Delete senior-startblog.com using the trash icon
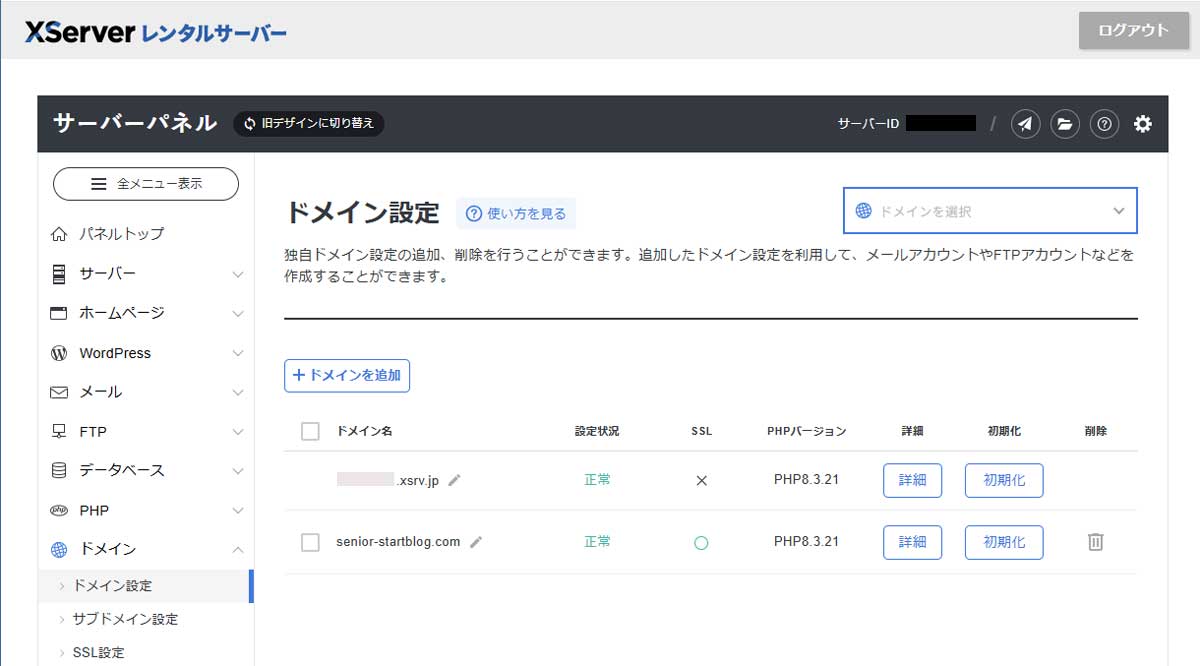Viewport: 1200px width, 666px height. 1096,542
